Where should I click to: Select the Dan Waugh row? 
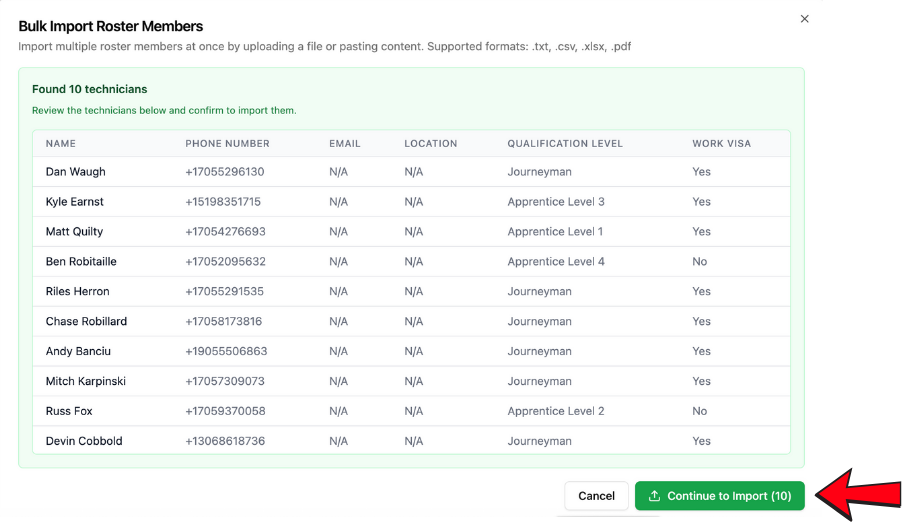pyautogui.click(x=75, y=172)
